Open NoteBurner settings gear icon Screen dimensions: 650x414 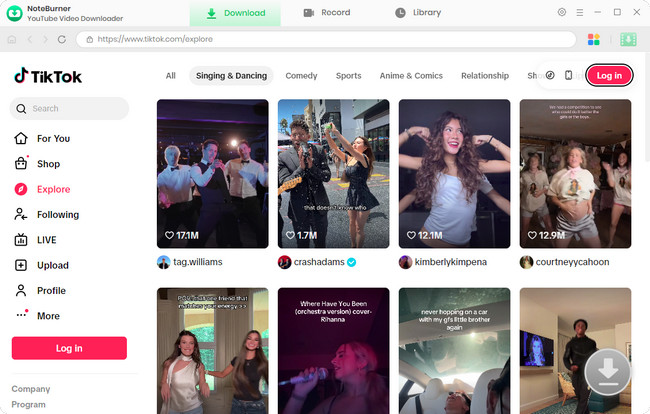562,12
